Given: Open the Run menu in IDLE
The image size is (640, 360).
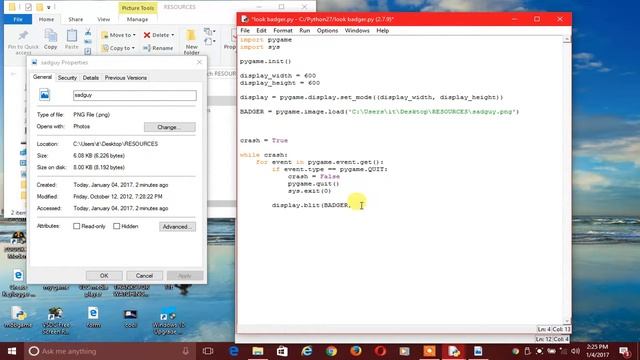Looking at the screenshot, I should click(304, 31).
